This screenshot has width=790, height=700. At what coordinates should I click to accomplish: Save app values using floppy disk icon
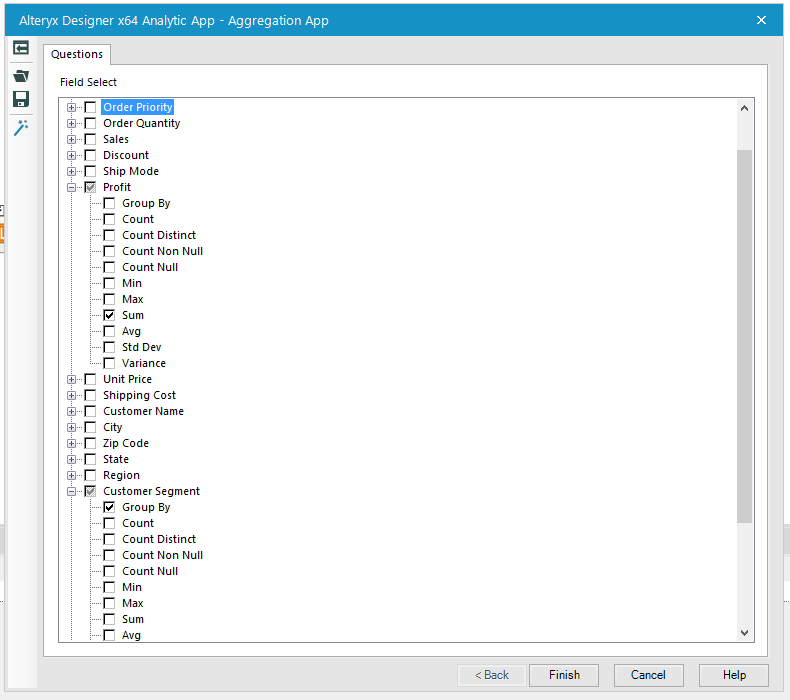[21, 99]
